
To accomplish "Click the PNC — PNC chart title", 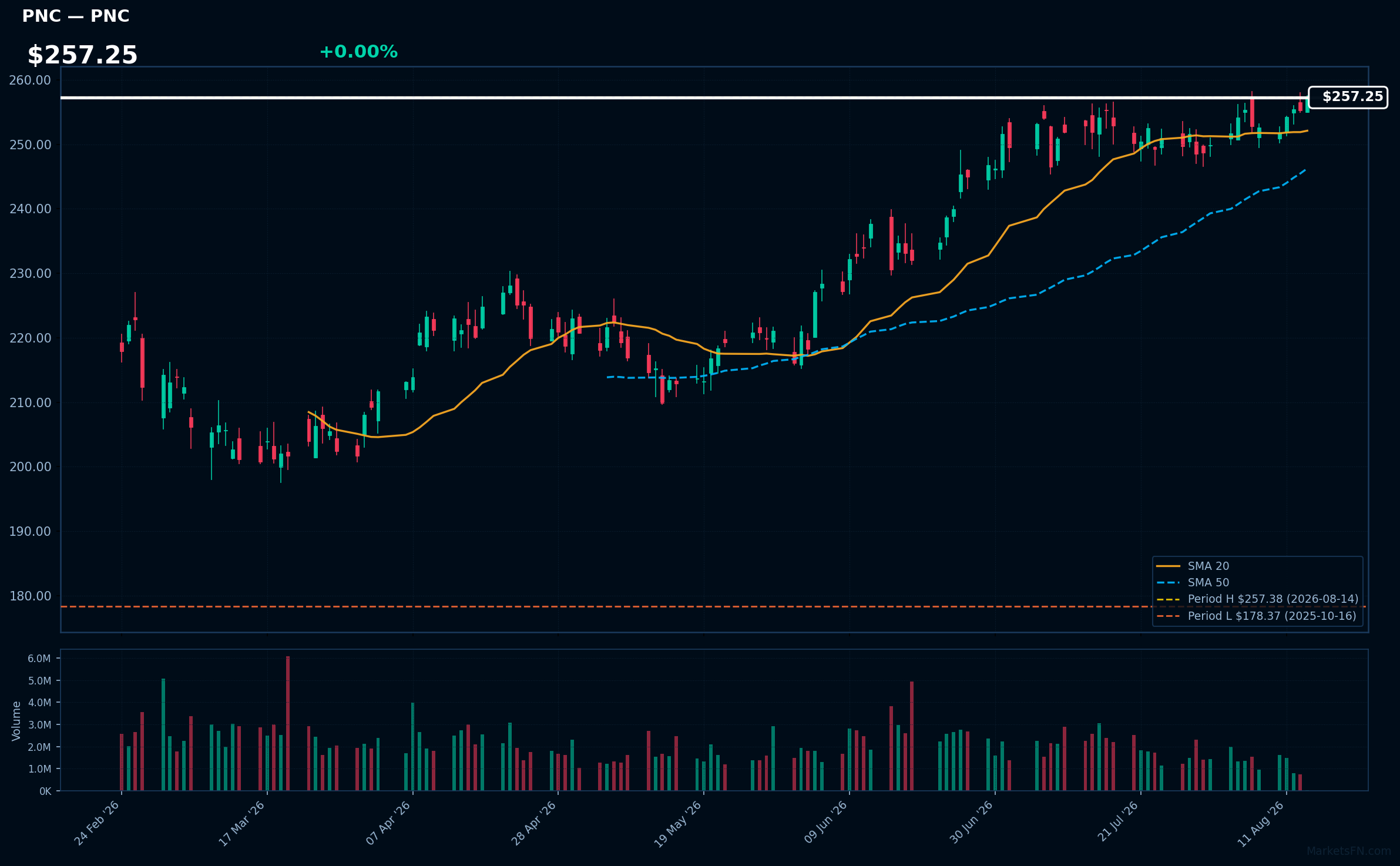I will [76, 16].
